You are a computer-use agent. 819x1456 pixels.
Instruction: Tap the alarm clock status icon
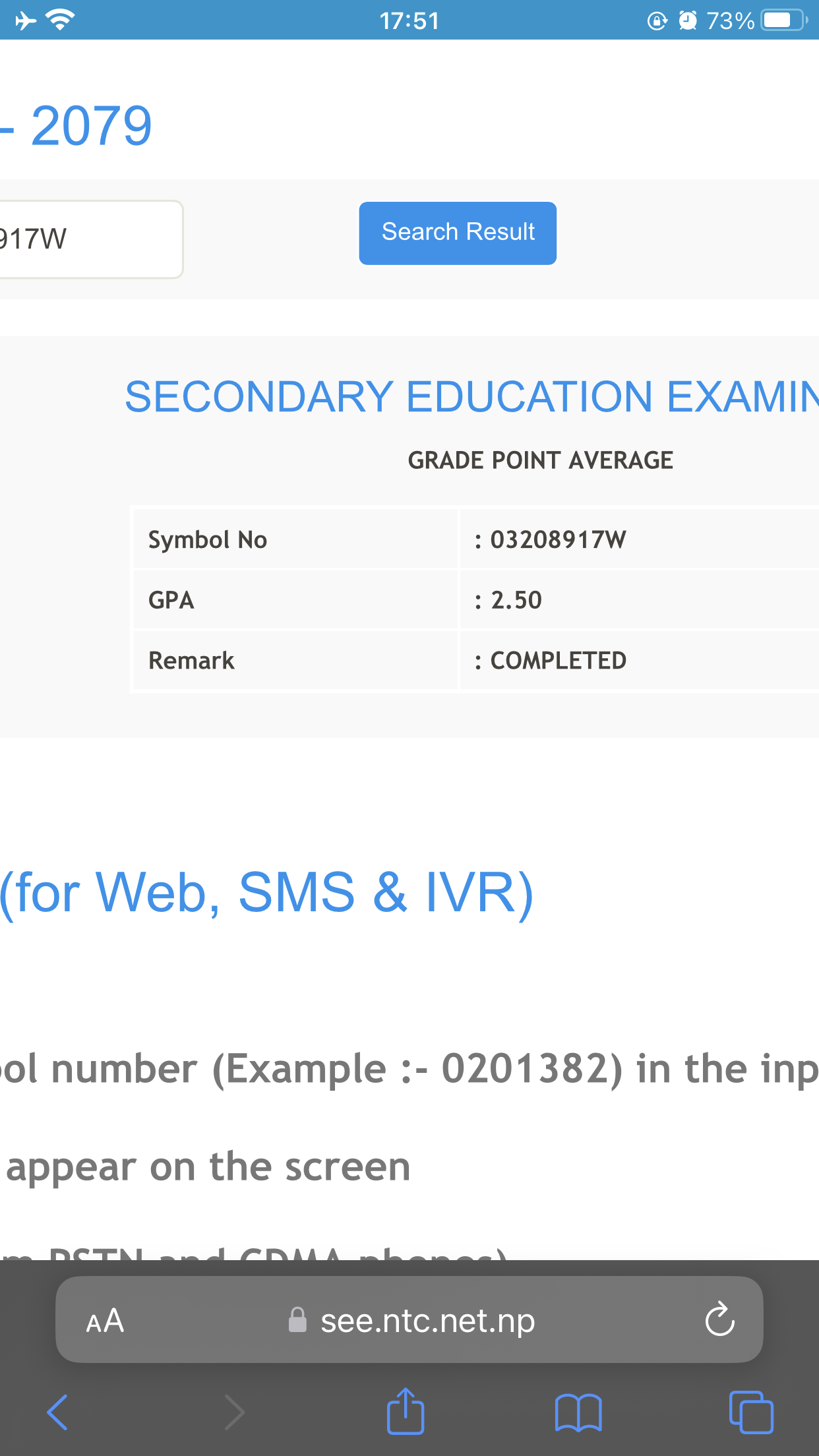(x=688, y=20)
